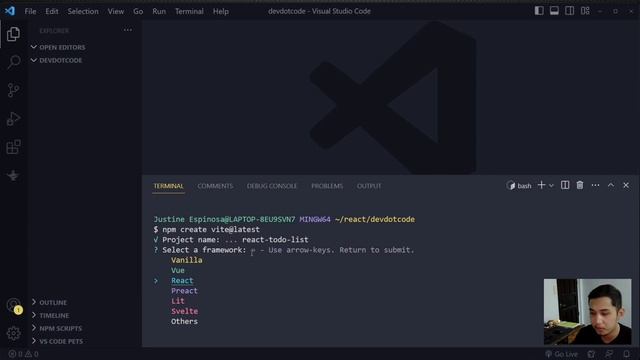Kill terminal with the trash icon

(x=580, y=185)
